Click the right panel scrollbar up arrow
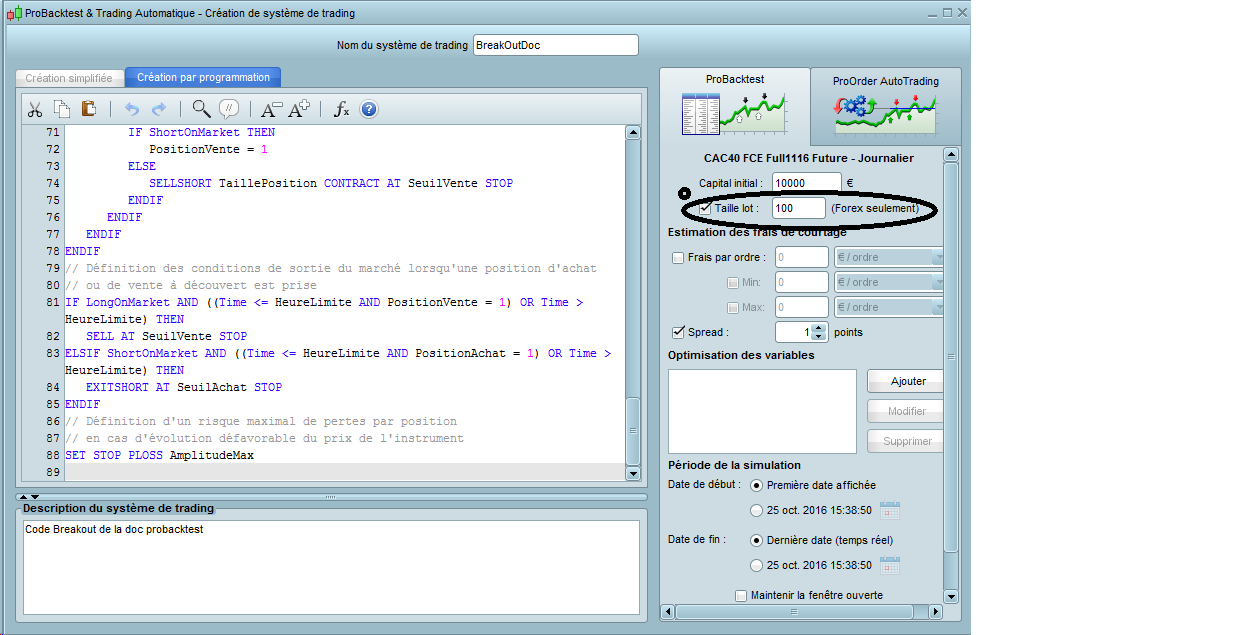Screen dimensions: 1237x635 pyautogui.click(x=951, y=155)
